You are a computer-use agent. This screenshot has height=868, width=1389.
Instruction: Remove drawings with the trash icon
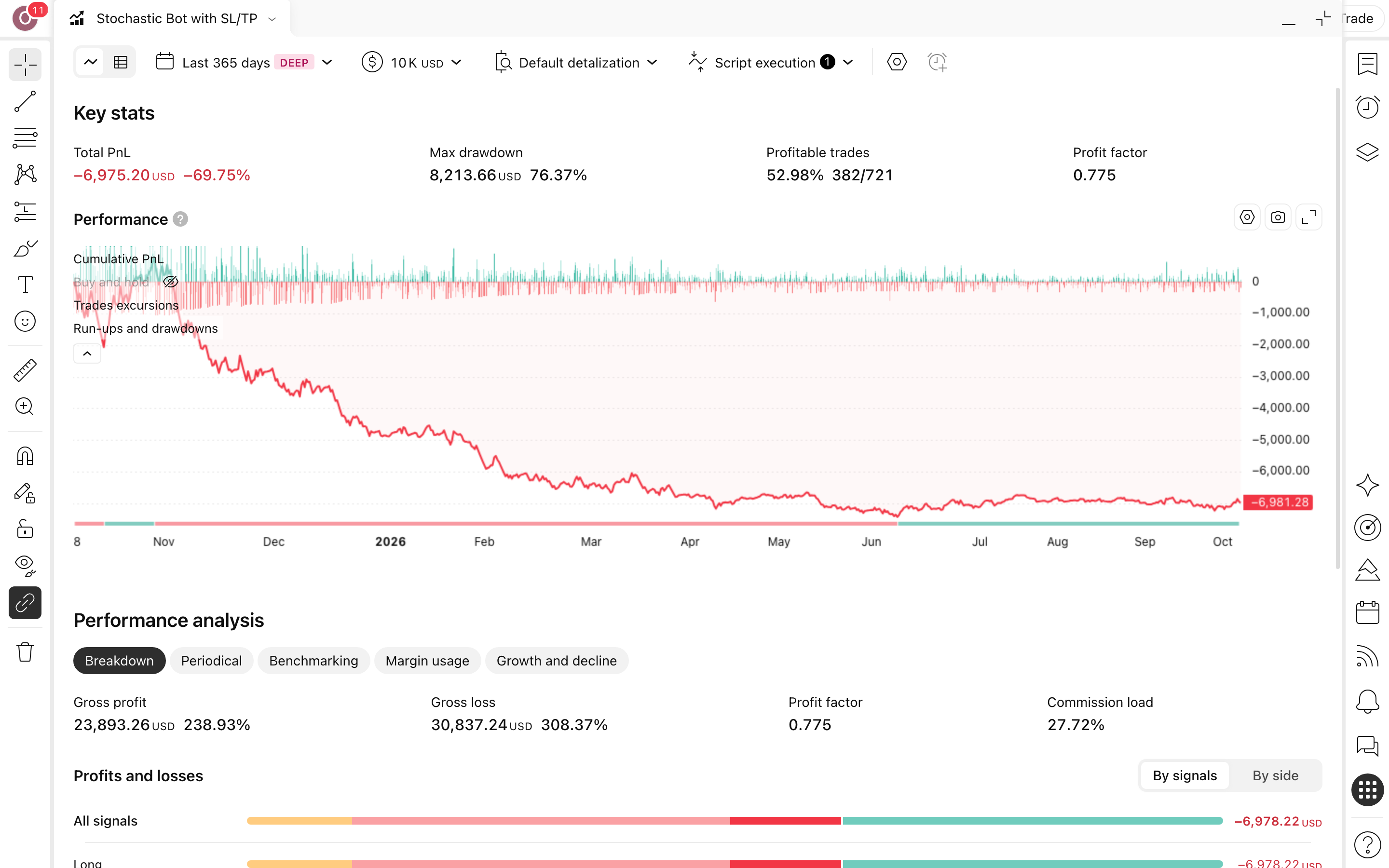pos(25,652)
